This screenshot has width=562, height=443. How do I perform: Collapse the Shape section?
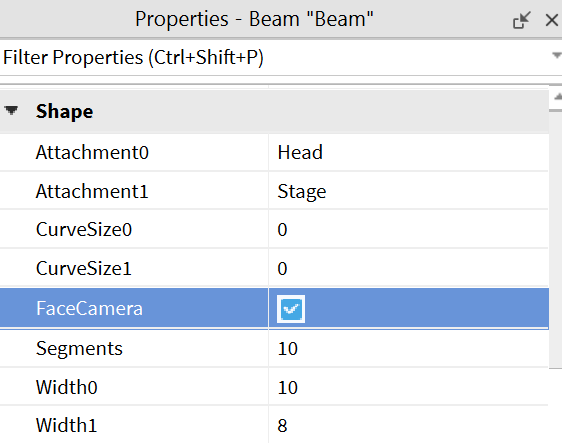pos(11,110)
